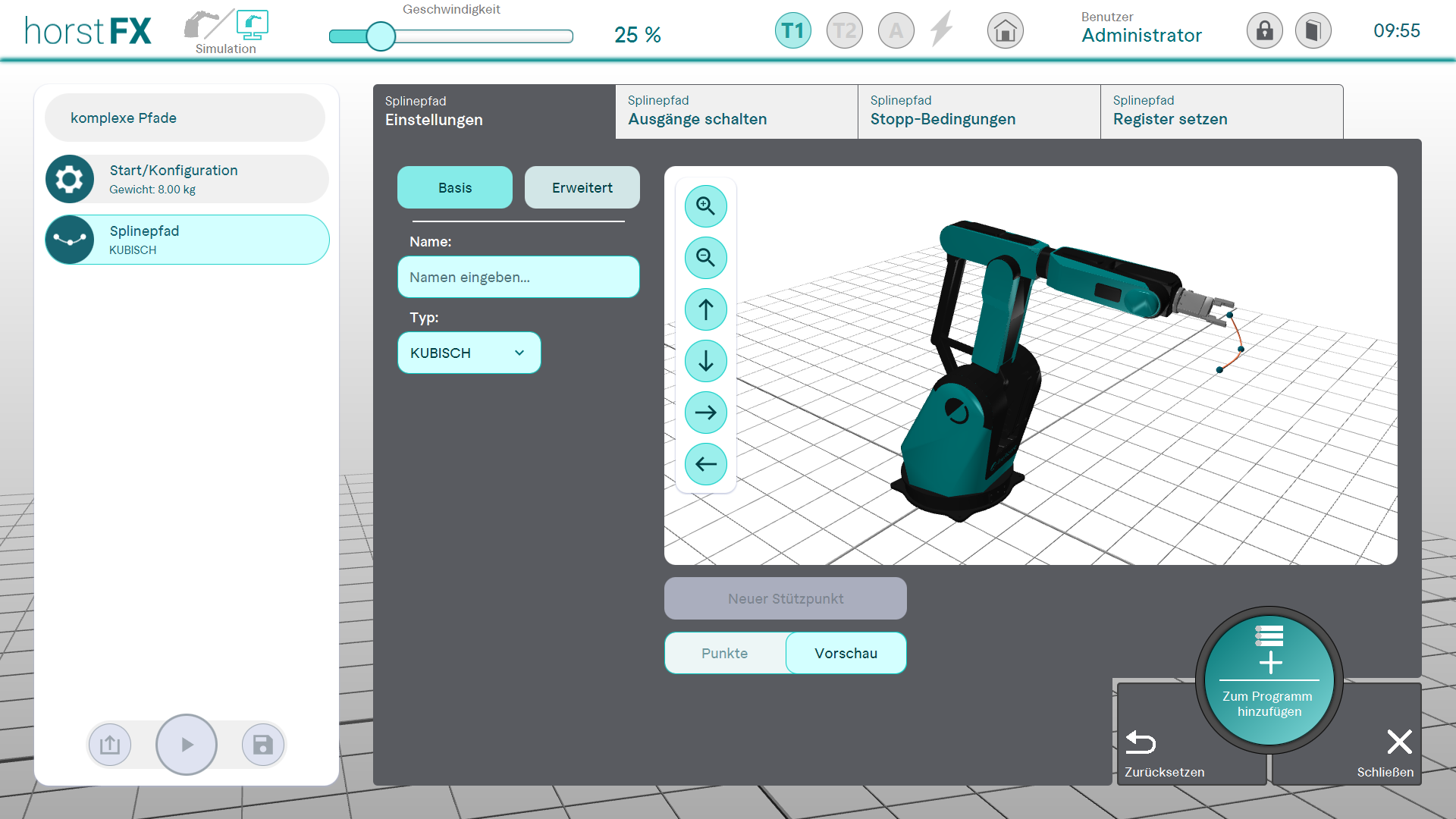Click the Namen eingeben input field

click(x=518, y=277)
